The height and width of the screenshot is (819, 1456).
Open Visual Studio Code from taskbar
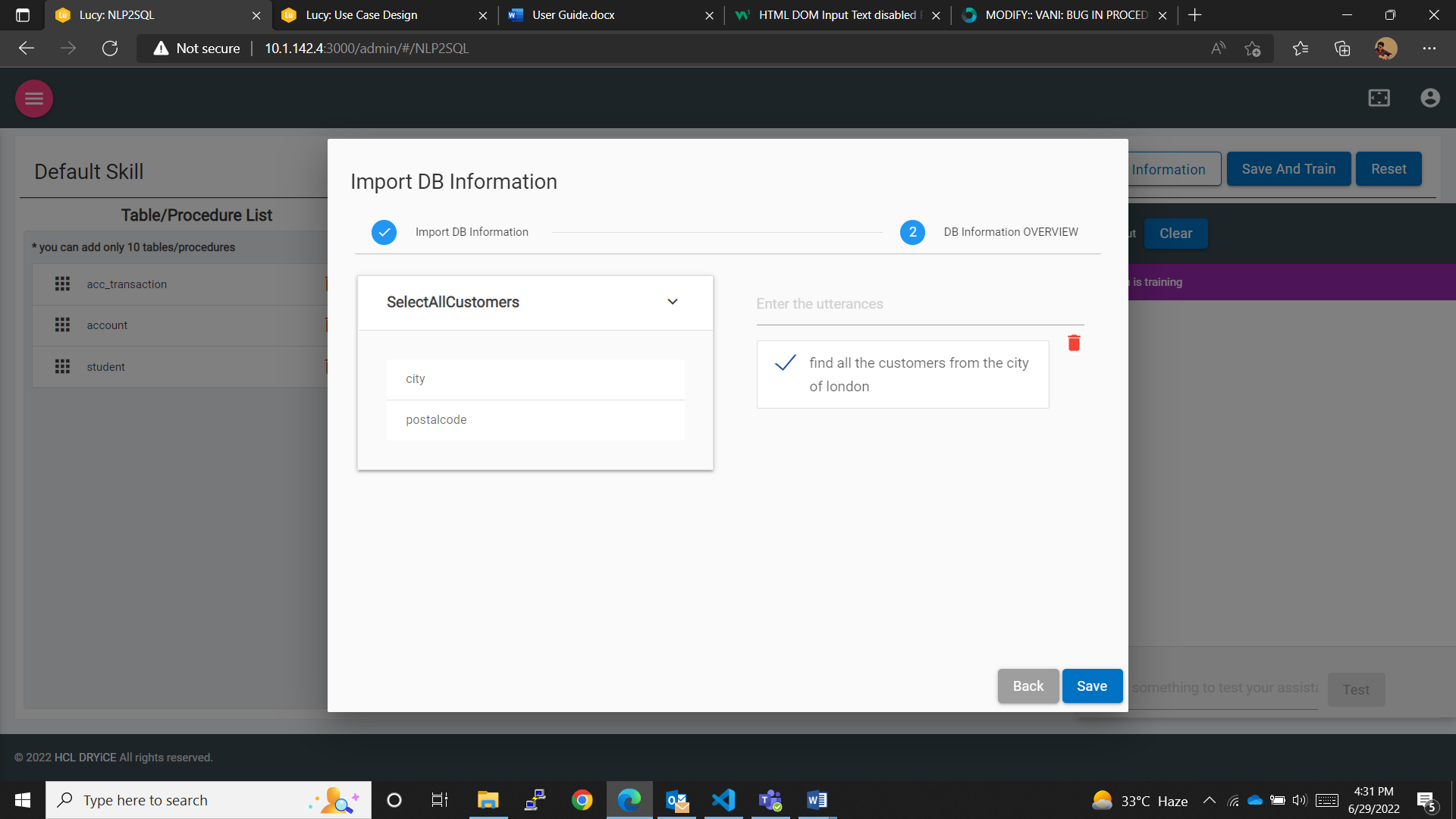723,800
